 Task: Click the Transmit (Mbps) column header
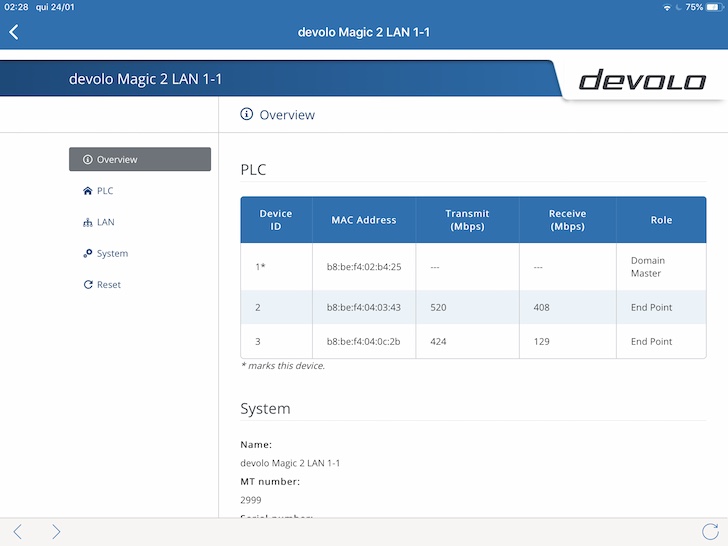pos(467,220)
